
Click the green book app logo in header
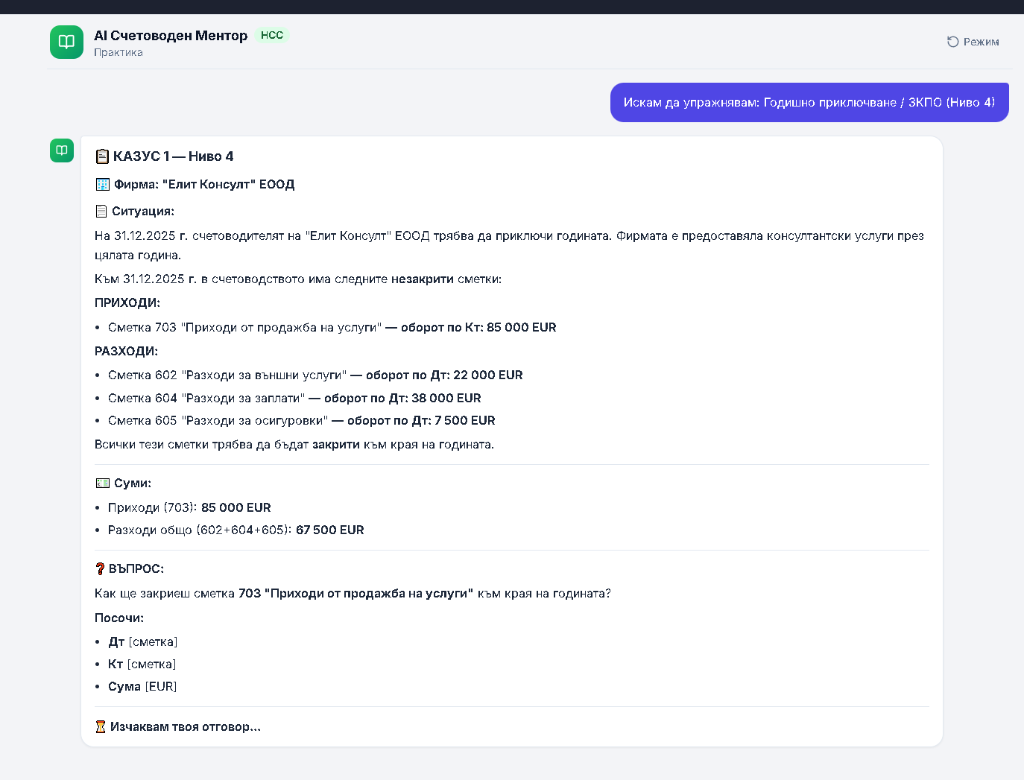[67, 42]
